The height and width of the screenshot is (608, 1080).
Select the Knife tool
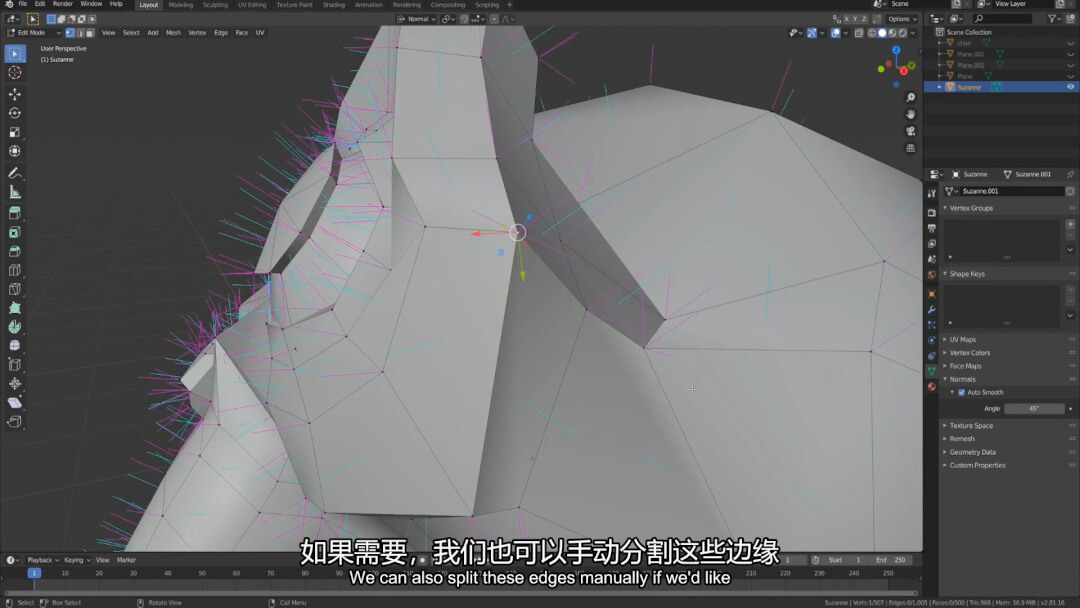point(14,289)
